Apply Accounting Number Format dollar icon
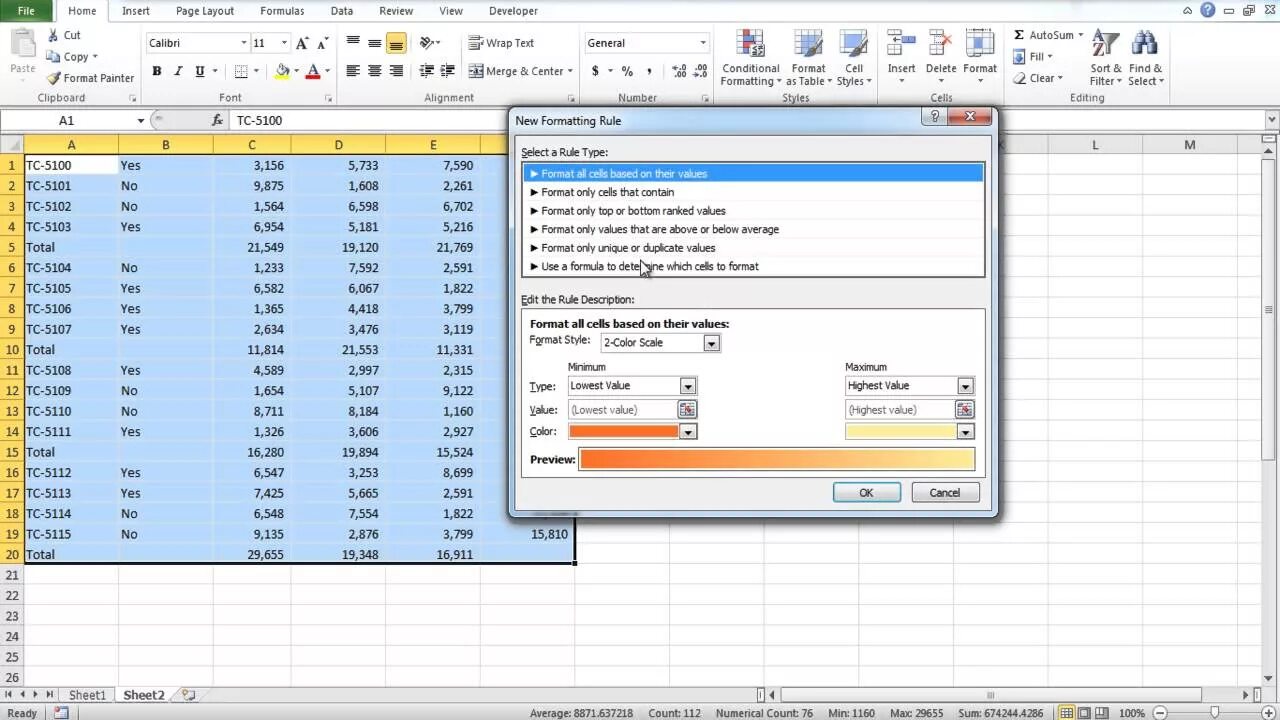Viewport: 1280px width, 720px height. point(596,71)
